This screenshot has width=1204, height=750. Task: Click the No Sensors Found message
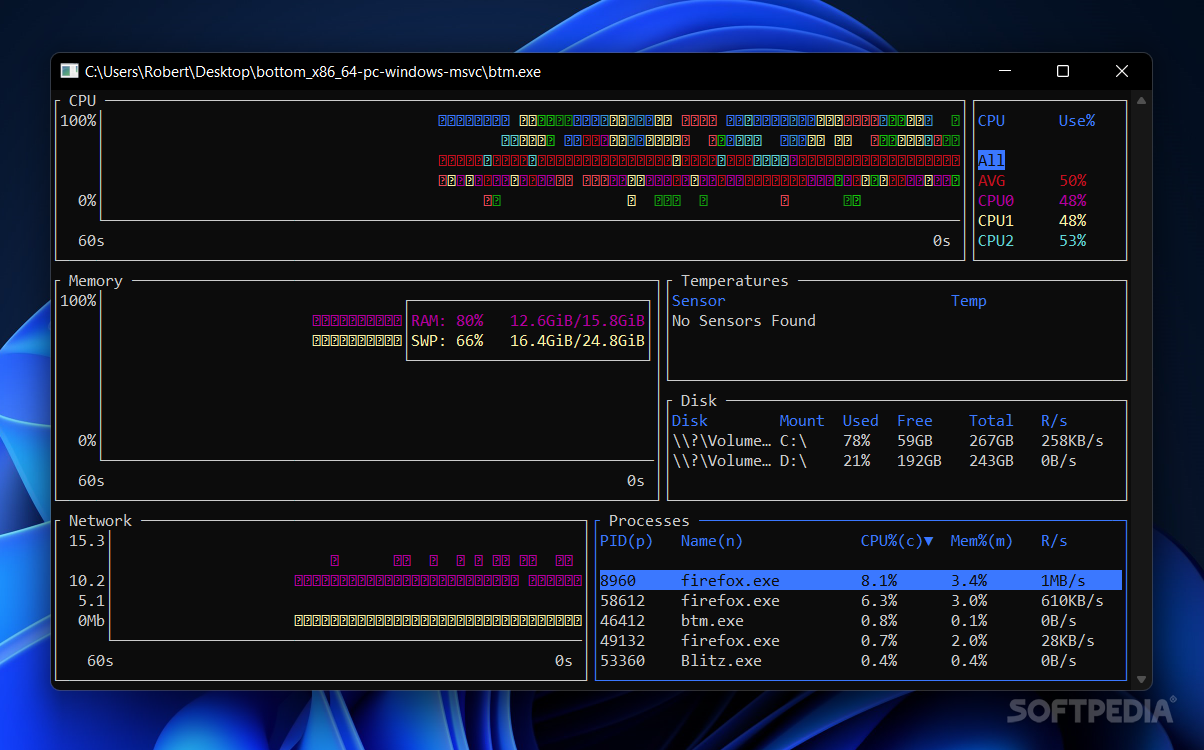[x=744, y=321]
